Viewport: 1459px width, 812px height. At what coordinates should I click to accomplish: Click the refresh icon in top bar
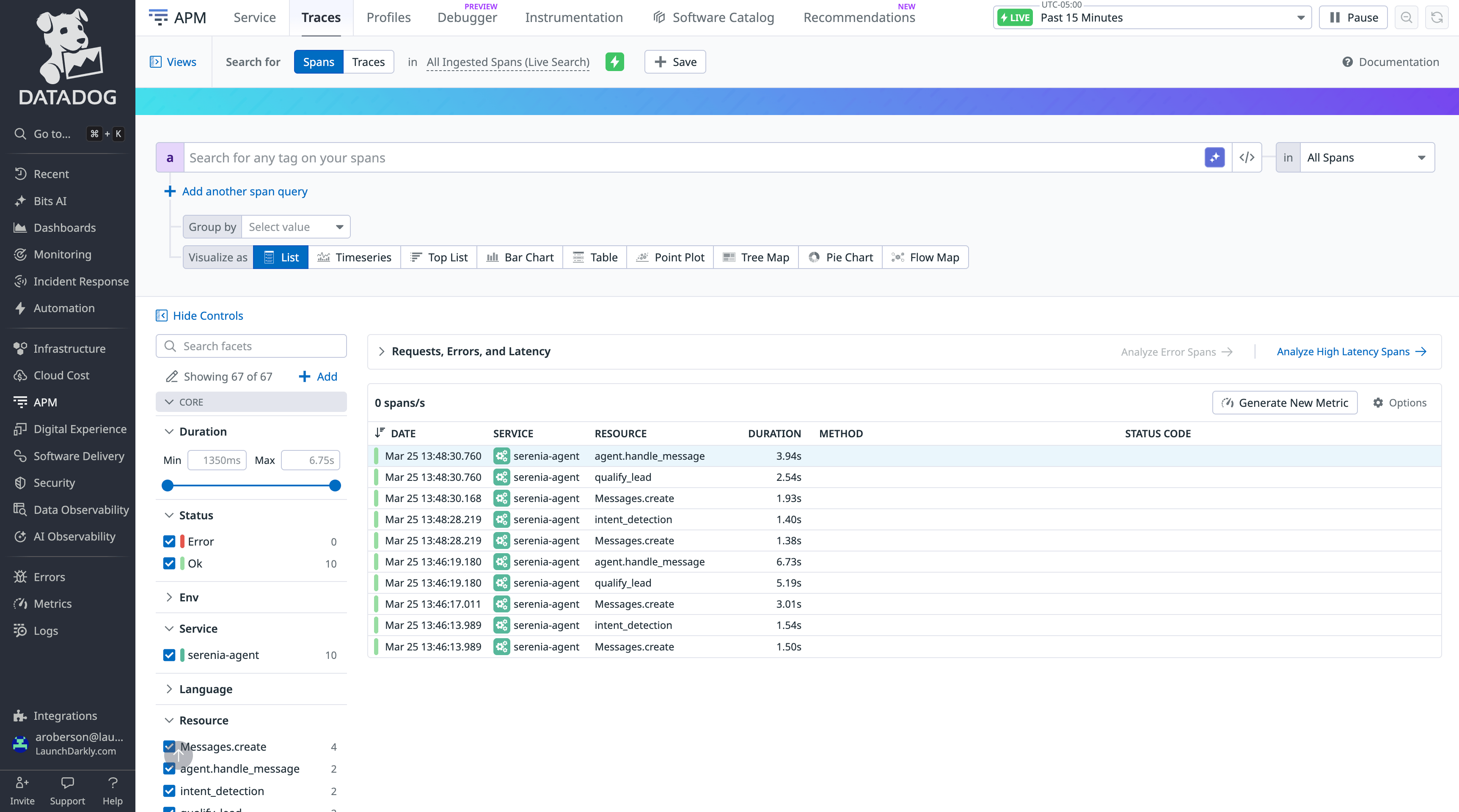tap(1436, 18)
